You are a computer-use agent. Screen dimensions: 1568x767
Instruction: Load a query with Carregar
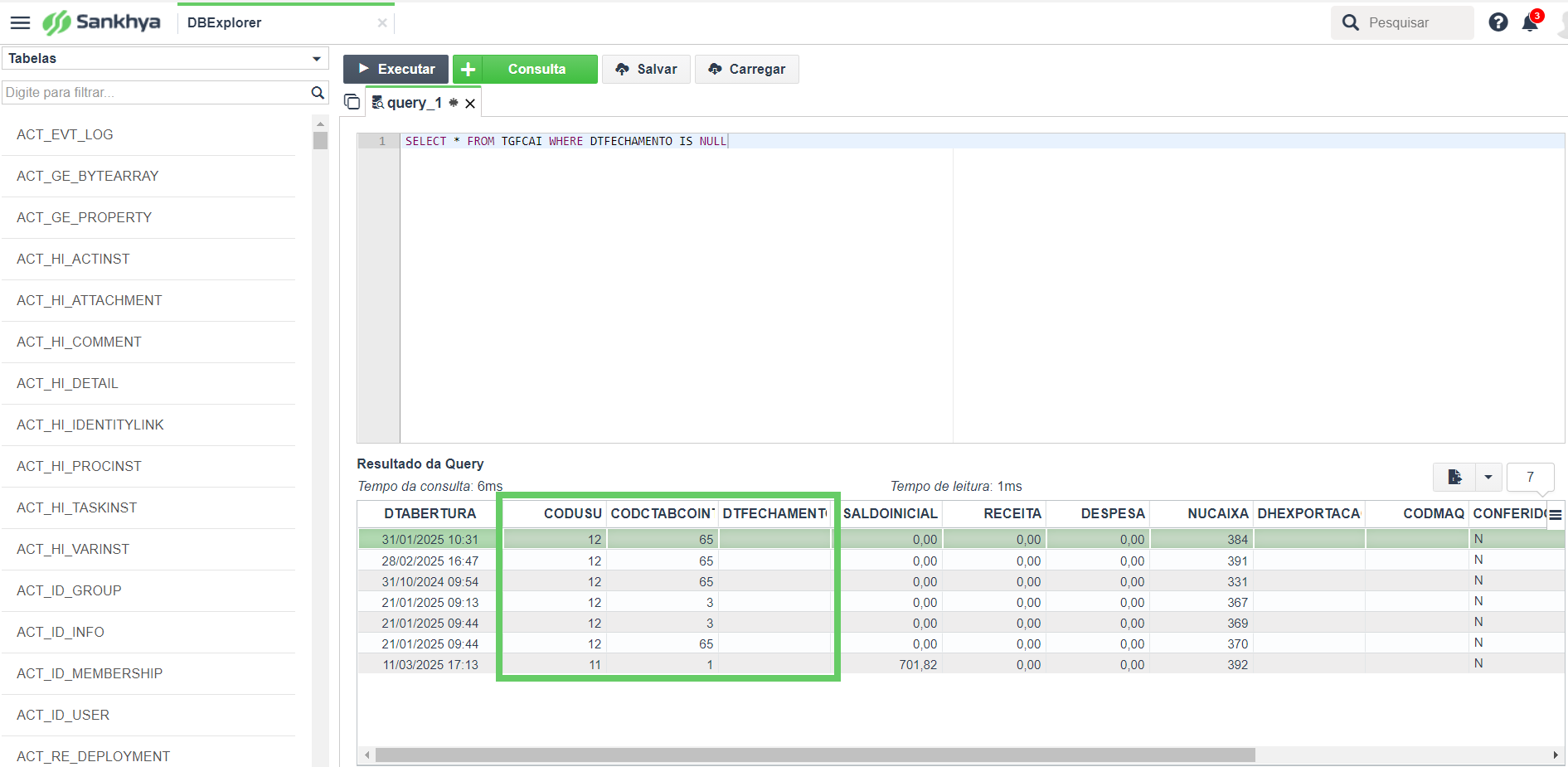[x=746, y=69]
